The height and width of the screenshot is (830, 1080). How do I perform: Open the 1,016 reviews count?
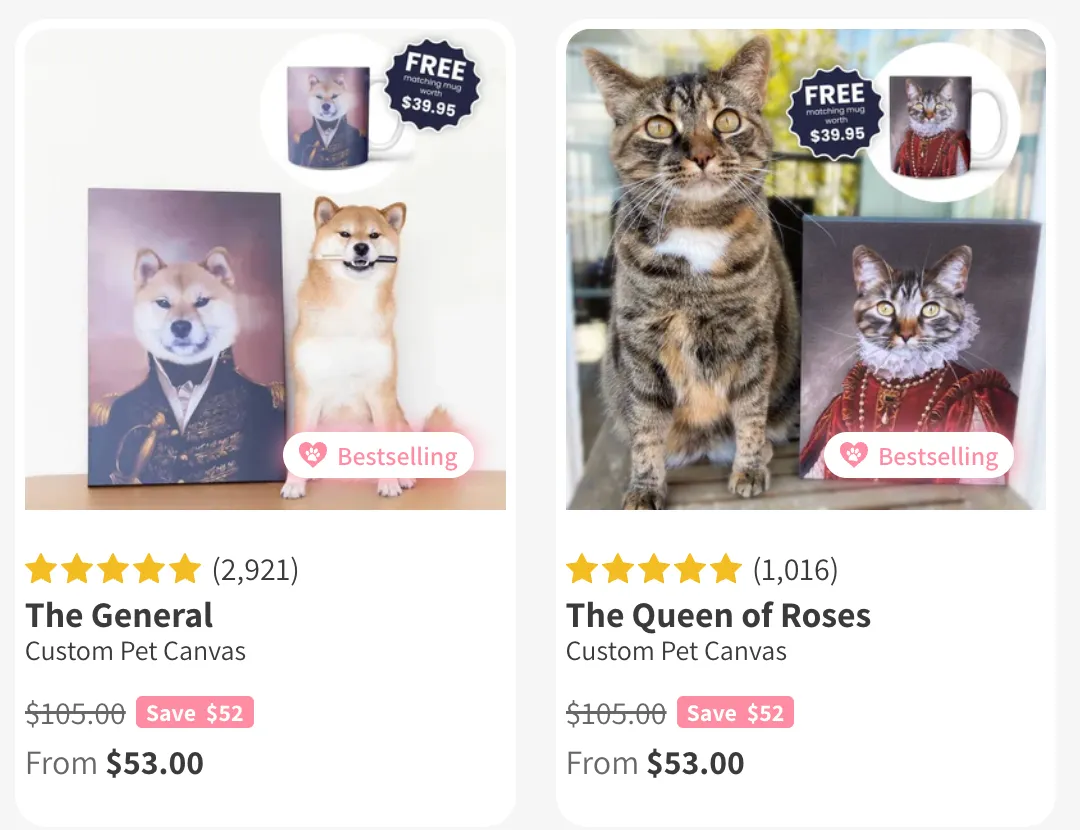coord(795,570)
